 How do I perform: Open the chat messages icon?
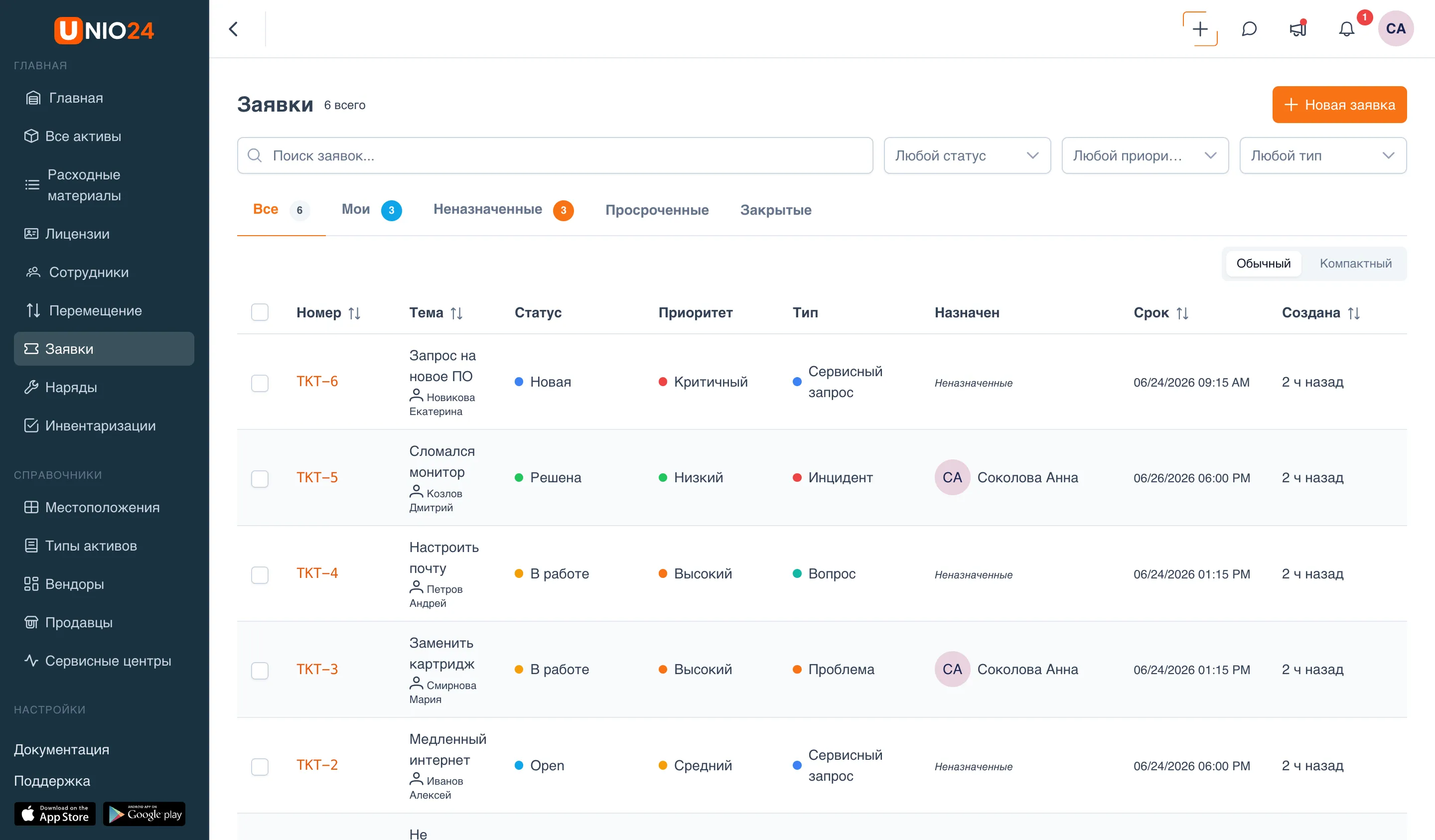pos(1249,29)
